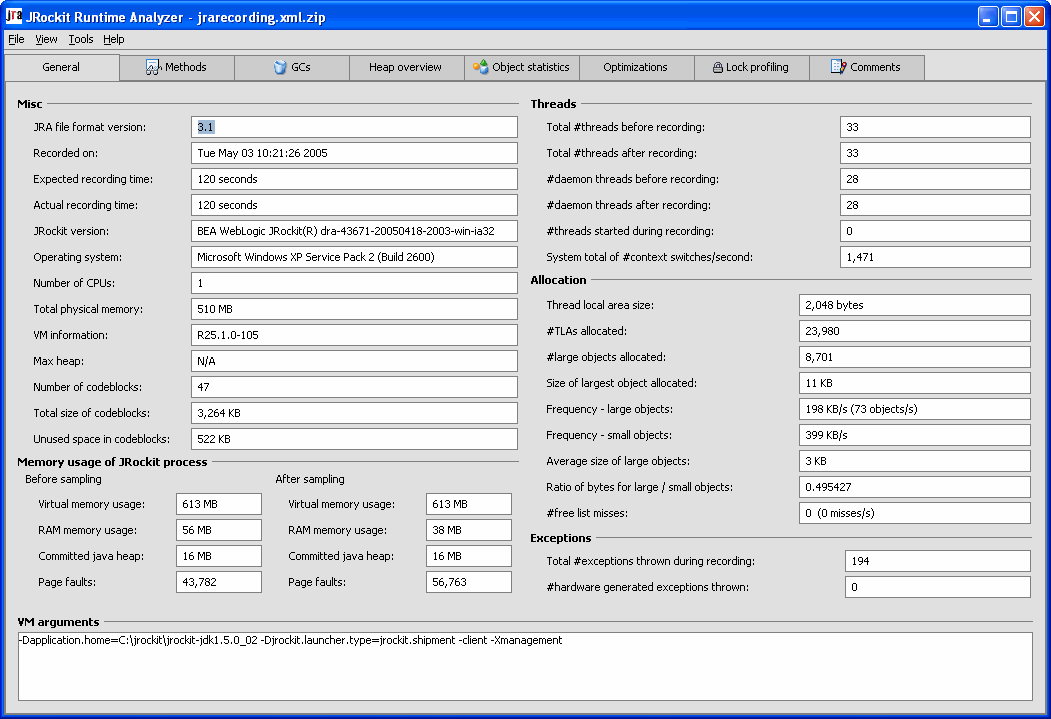The image size is (1051, 719).
Task: Switch to the General tab
Action: tap(62, 67)
